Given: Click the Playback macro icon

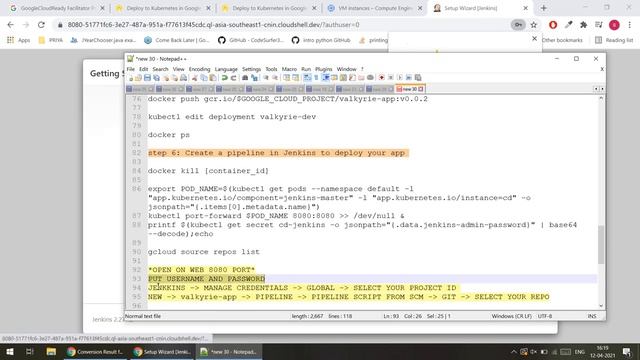Looking at the screenshot, I should [400, 78].
